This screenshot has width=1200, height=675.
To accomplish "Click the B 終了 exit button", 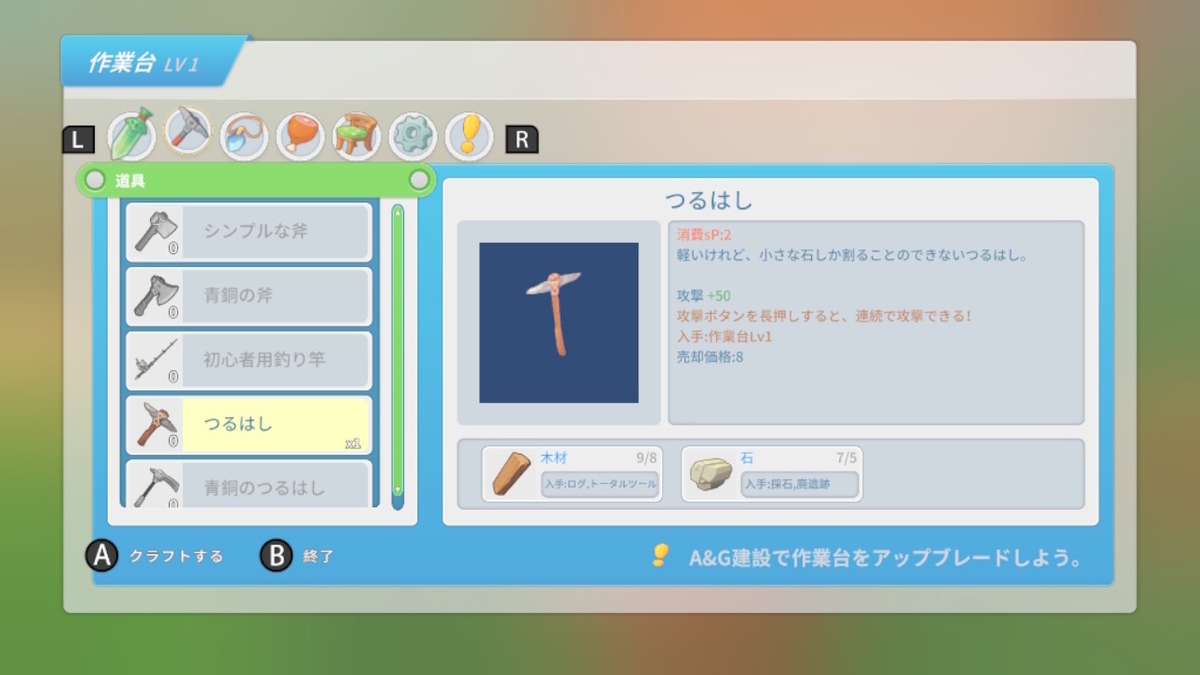I will point(297,556).
